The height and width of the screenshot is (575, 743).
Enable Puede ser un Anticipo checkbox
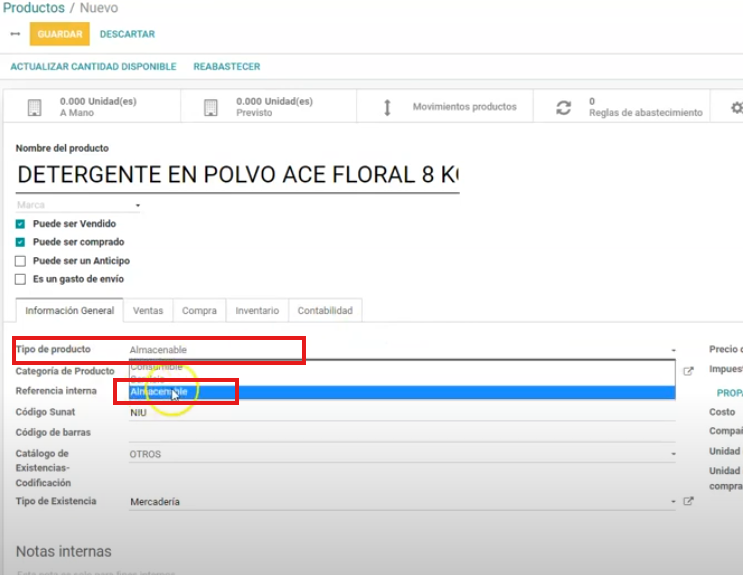(20, 261)
